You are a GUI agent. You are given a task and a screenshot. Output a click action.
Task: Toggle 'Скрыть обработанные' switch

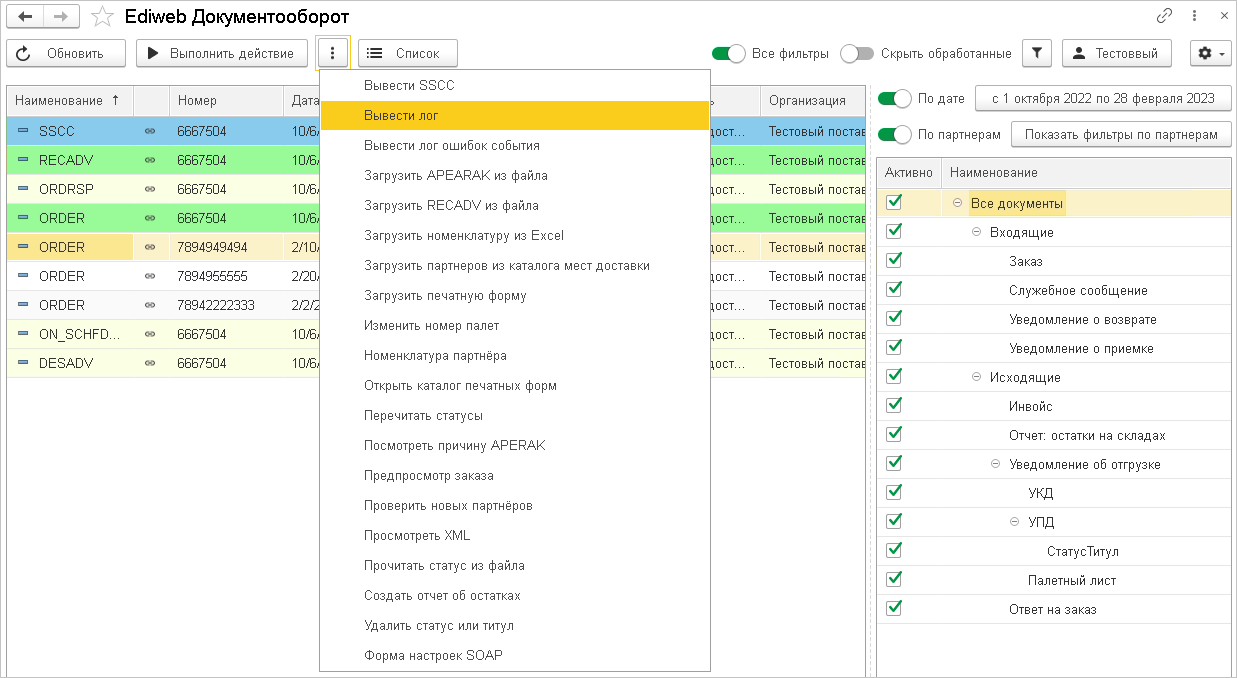click(857, 54)
